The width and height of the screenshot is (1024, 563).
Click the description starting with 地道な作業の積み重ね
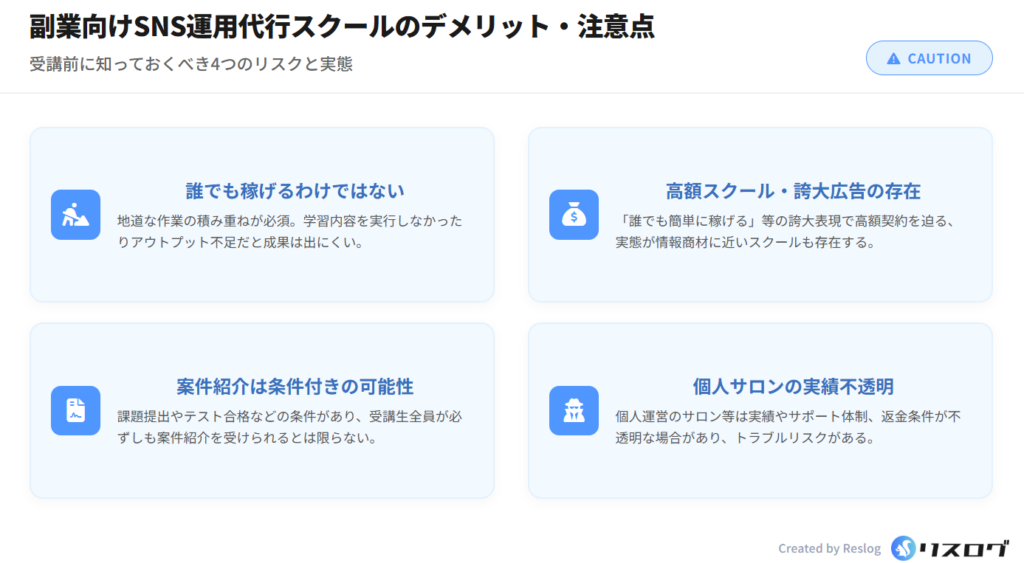290,231
